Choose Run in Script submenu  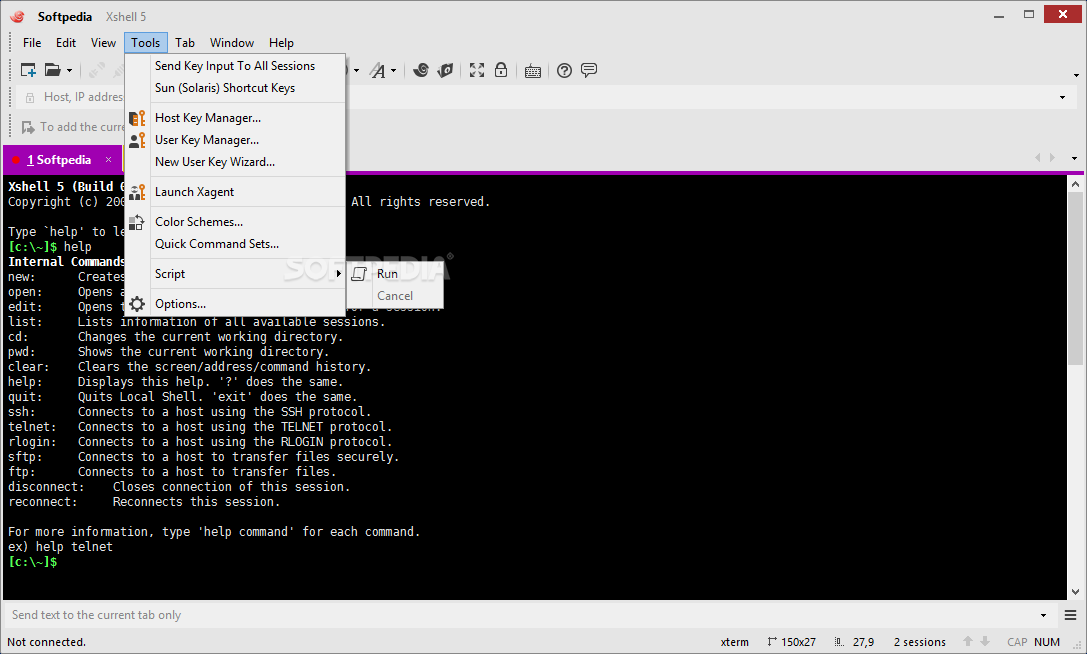(x=395, y=274)
